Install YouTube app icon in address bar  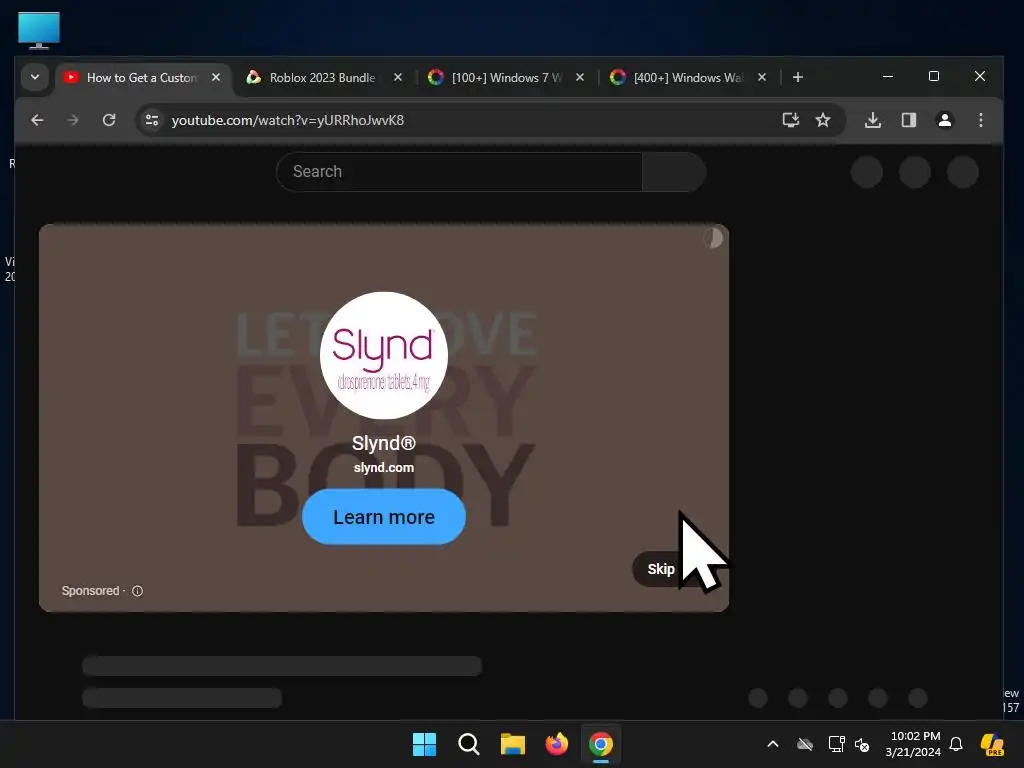tap(790, 120)
